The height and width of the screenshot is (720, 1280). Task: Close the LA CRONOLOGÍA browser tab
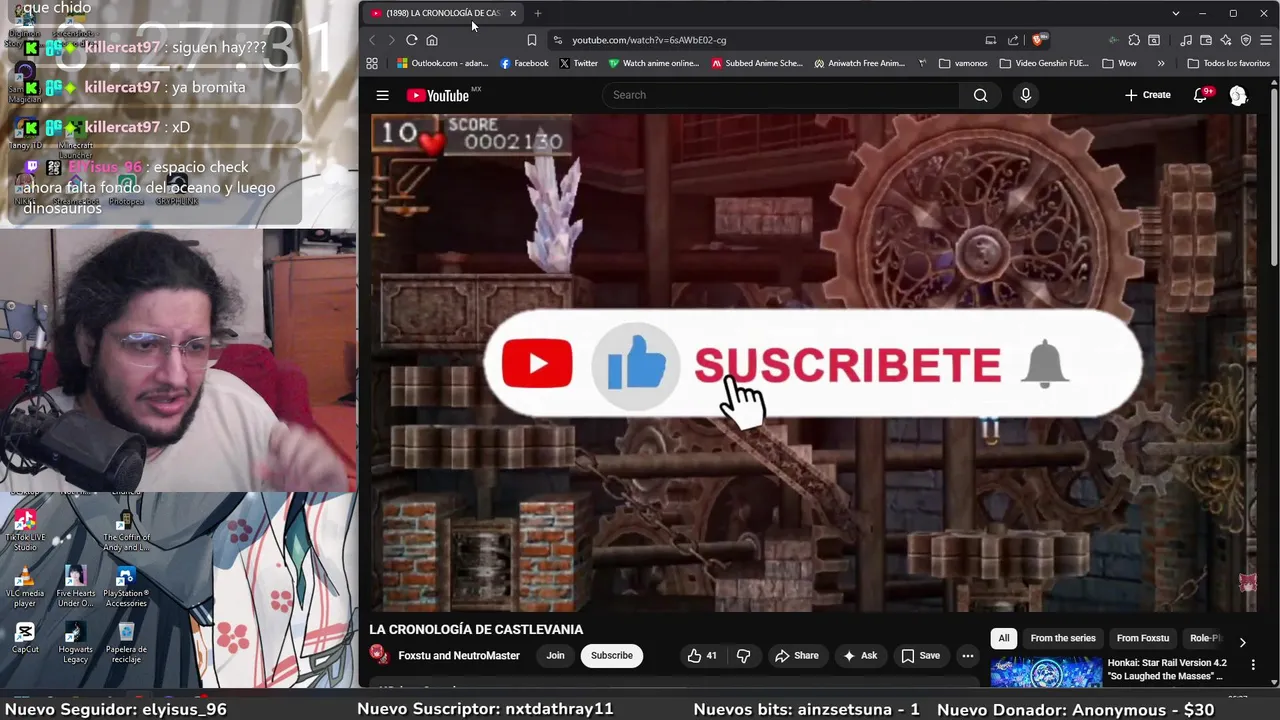point(513,13)
